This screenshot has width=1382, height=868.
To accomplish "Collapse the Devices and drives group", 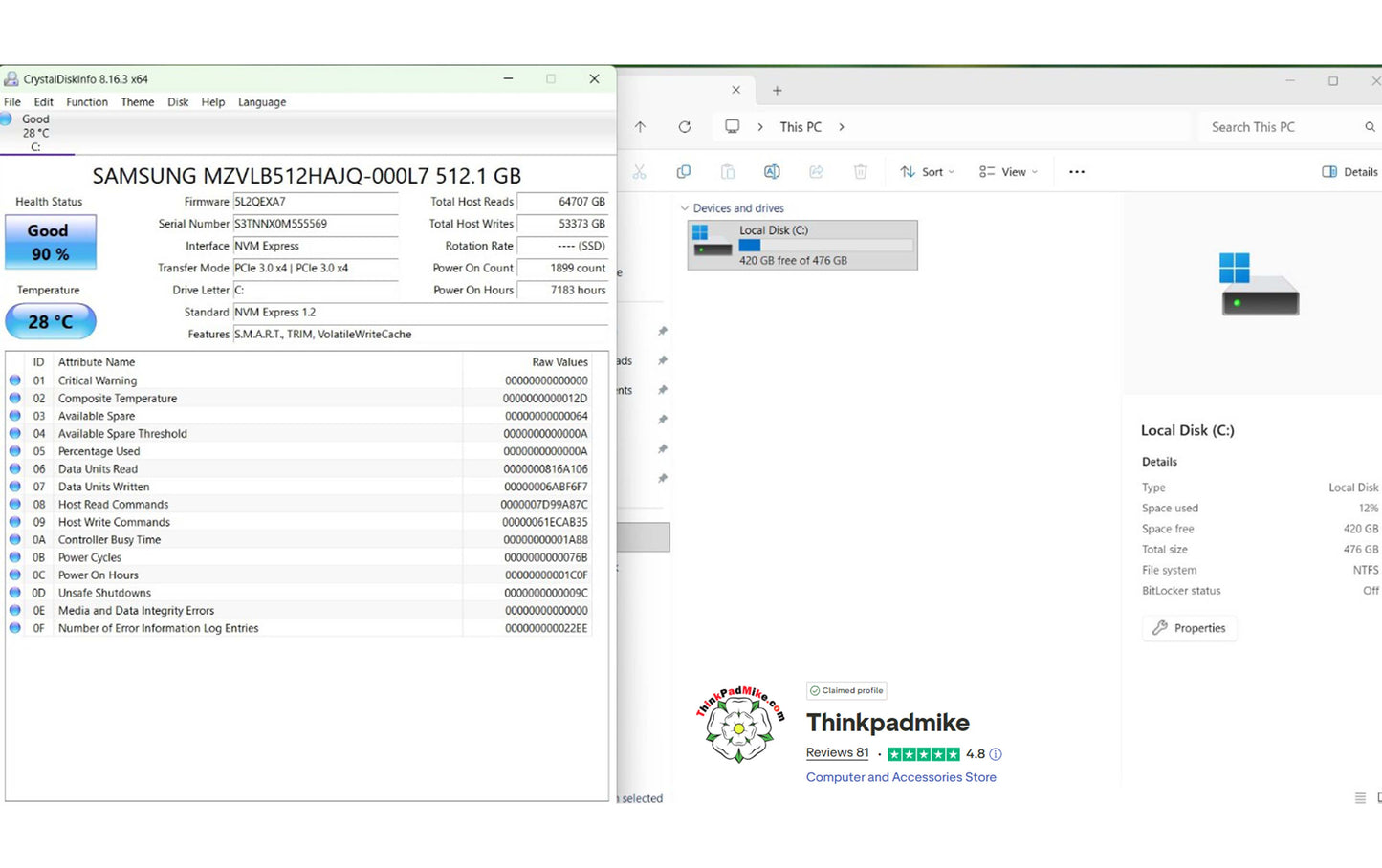I will [x=685, y=208].
